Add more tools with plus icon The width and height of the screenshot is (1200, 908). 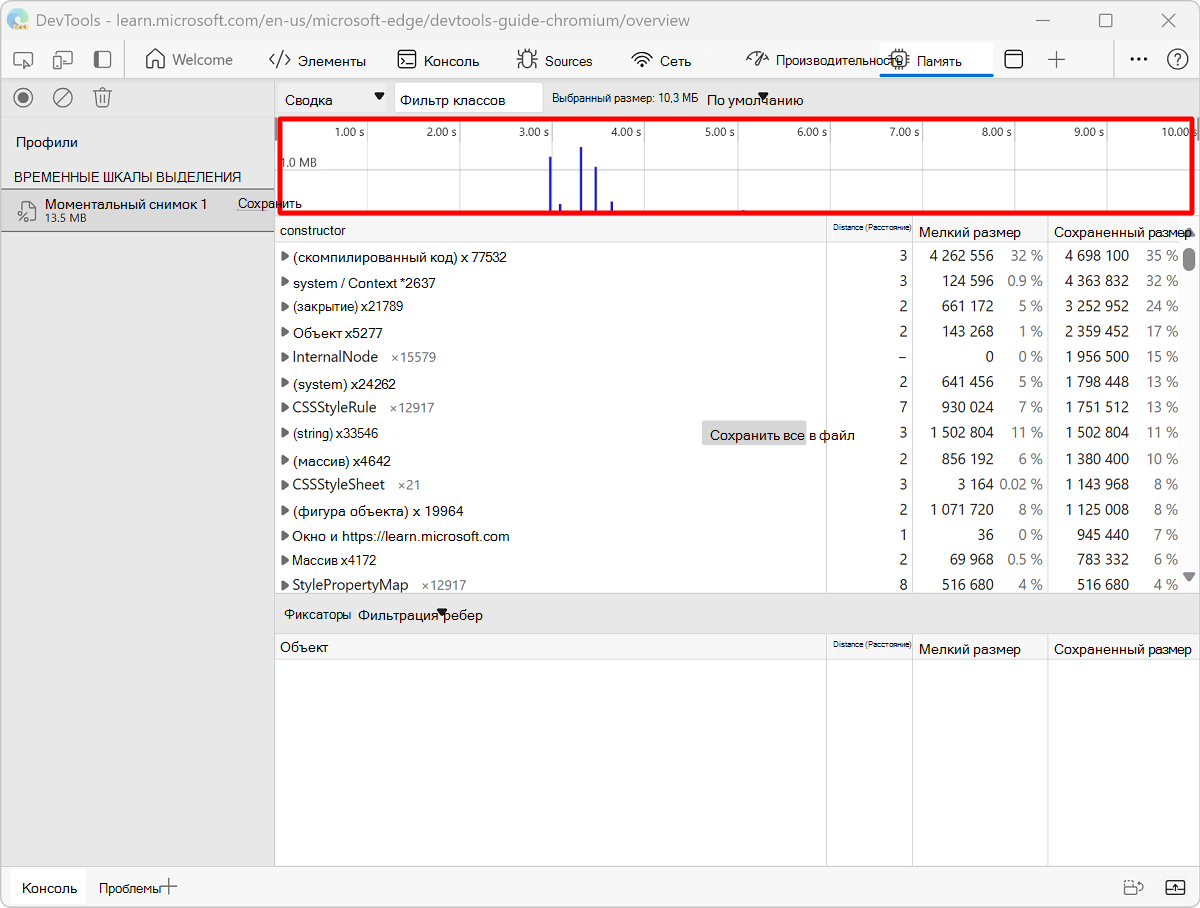click(x=1056, y=60)
